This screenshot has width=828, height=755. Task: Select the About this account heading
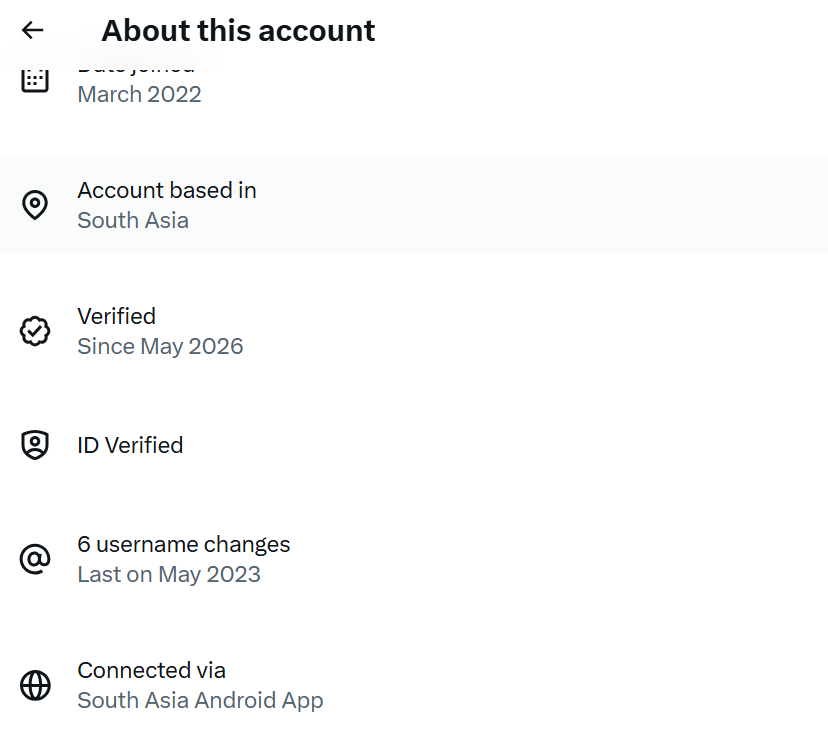click(x=238, y=30)
